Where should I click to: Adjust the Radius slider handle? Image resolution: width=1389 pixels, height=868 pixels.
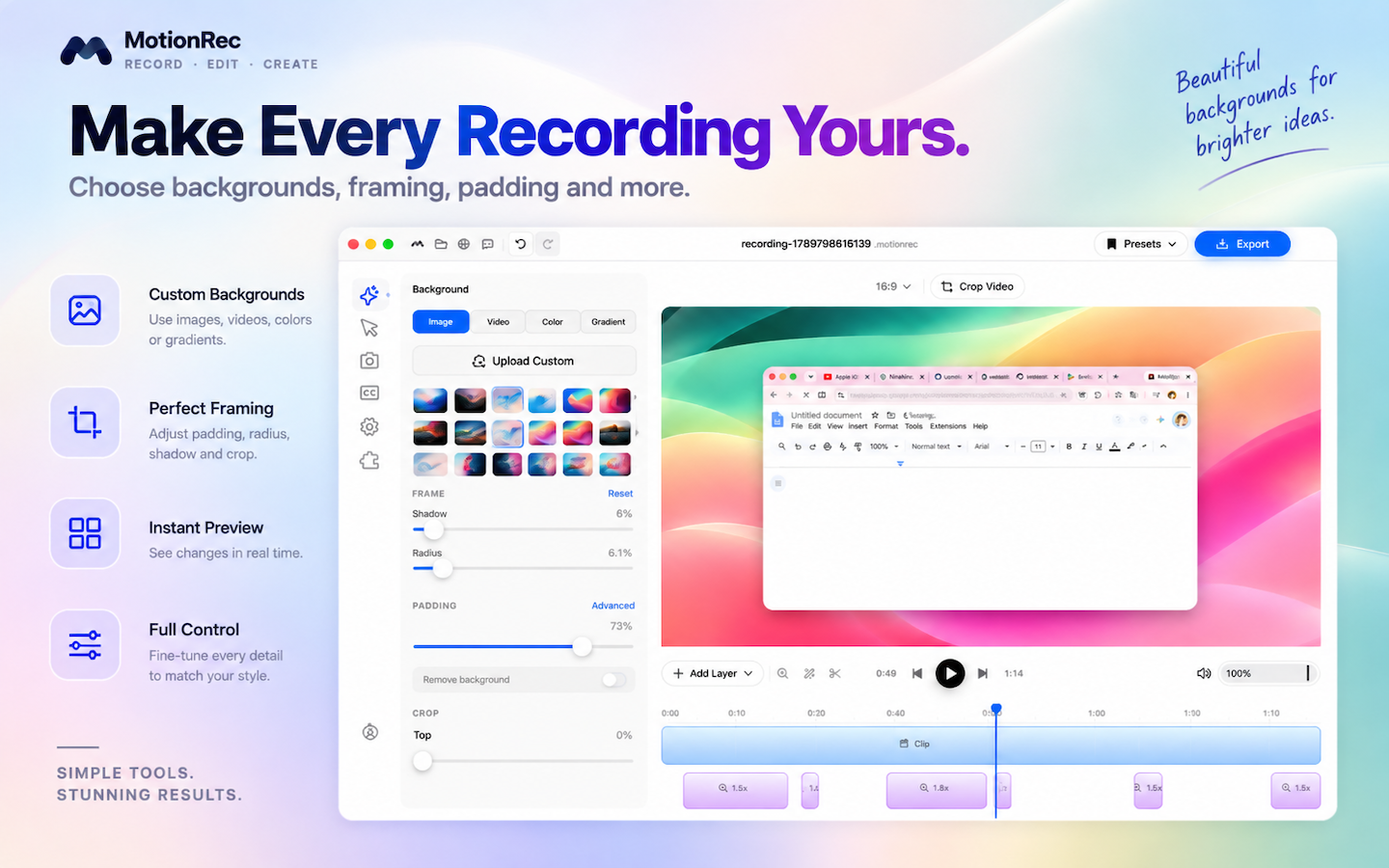[442, 569]
